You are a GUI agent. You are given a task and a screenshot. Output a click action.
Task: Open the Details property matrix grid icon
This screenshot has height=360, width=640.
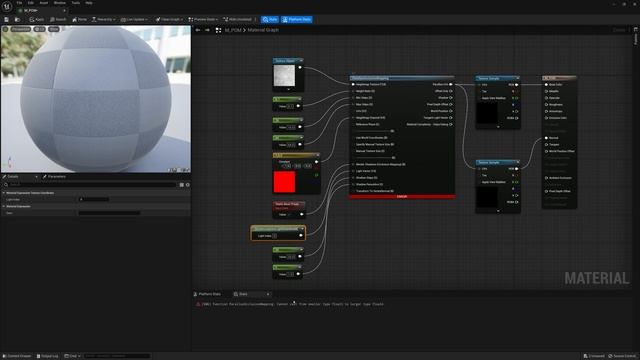[x=182, y=185]
